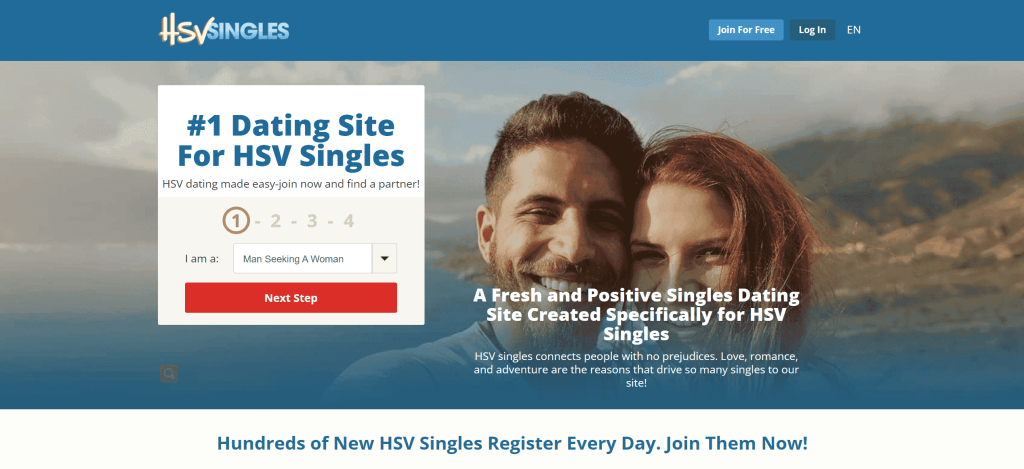
Task: Click step 2 in the registration steps
Action: click(x=275, y=221)
